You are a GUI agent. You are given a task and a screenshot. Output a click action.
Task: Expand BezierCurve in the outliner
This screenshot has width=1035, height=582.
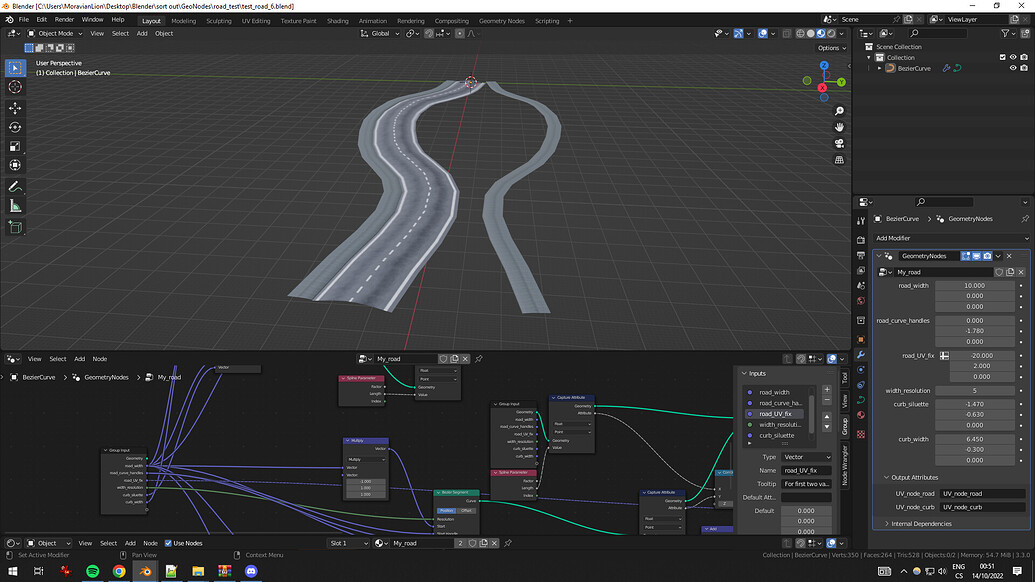pyautogui.click(x=879, y=68)
